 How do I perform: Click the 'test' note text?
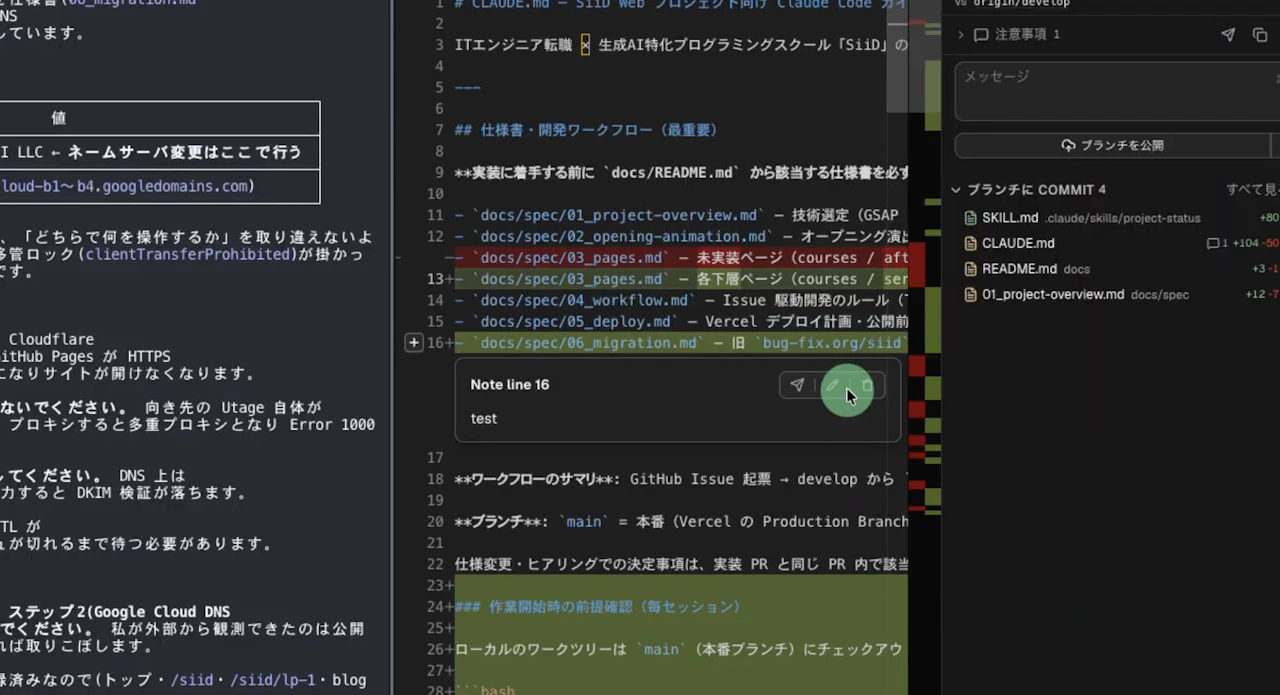484,419
